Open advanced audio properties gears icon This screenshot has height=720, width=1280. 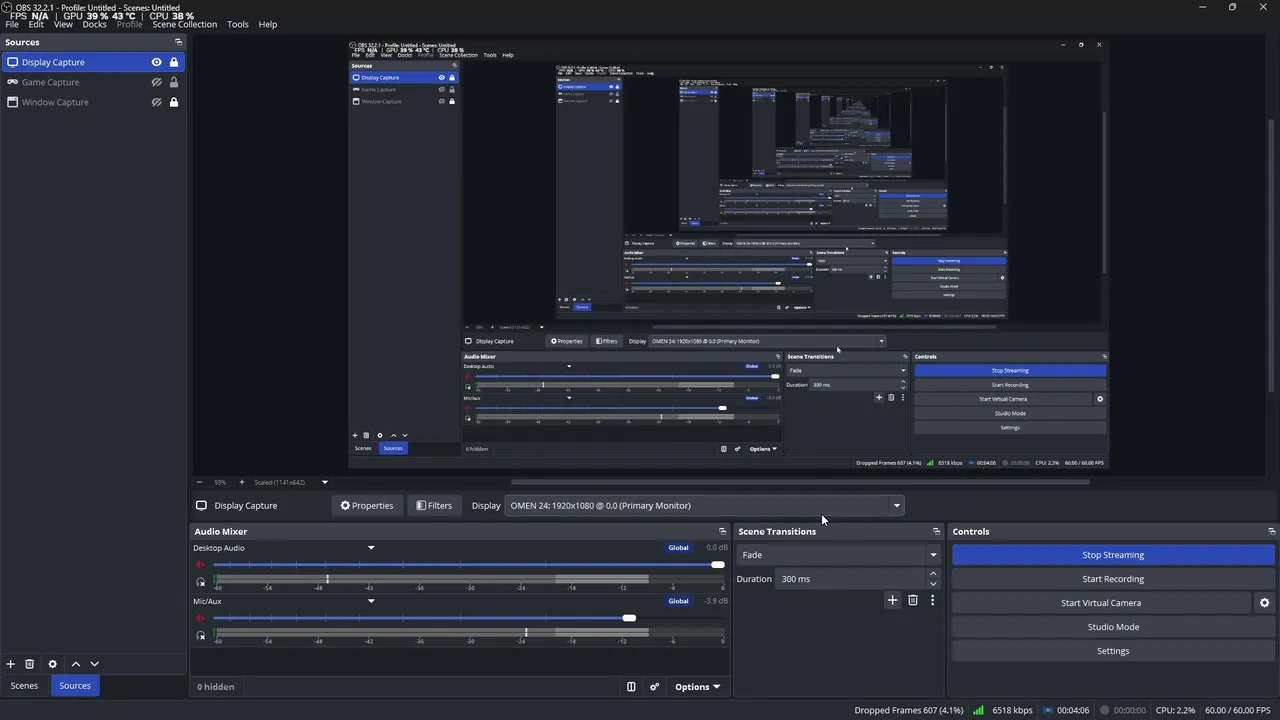click(655, 687)
